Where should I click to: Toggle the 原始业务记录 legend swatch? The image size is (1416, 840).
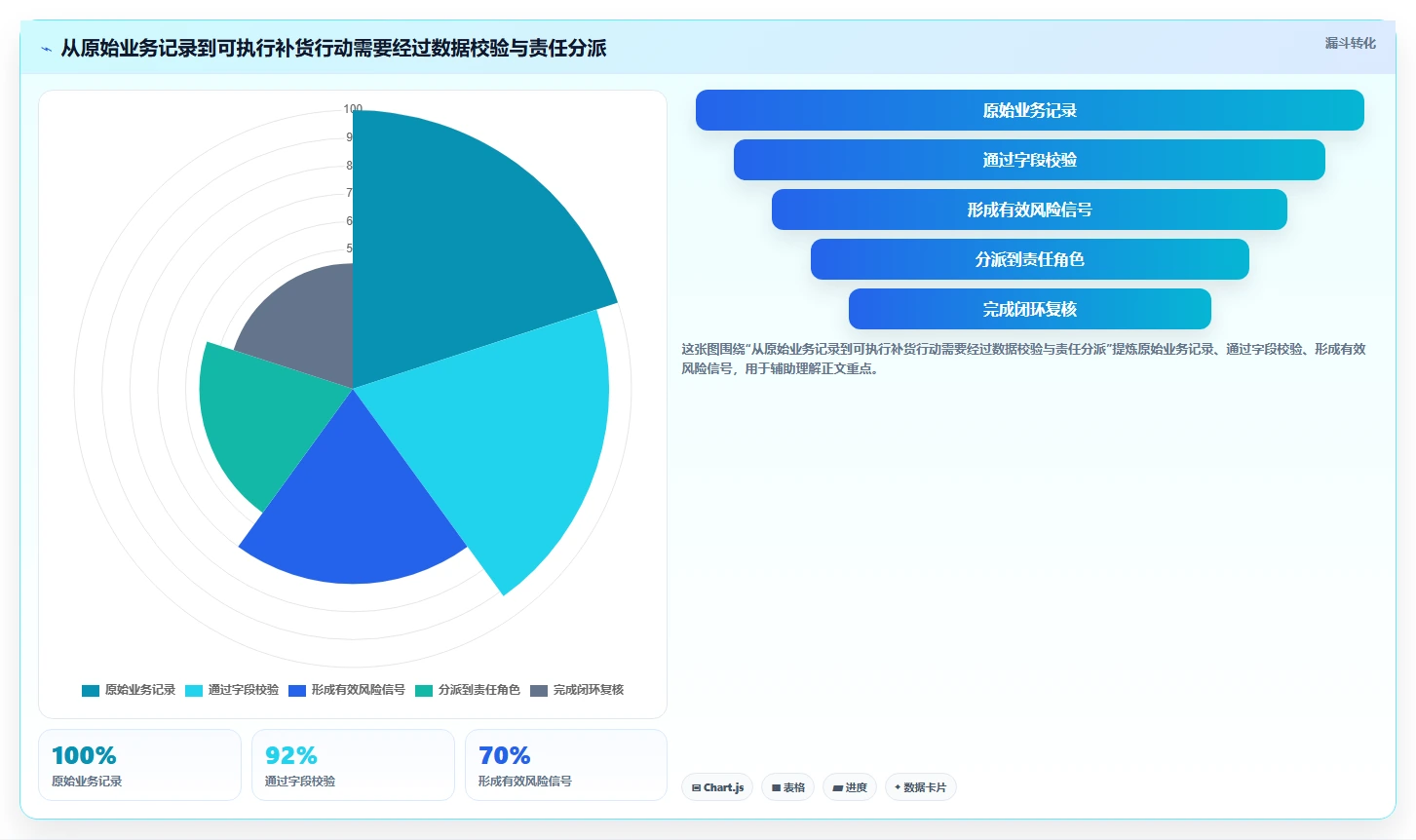pos(91,691)
